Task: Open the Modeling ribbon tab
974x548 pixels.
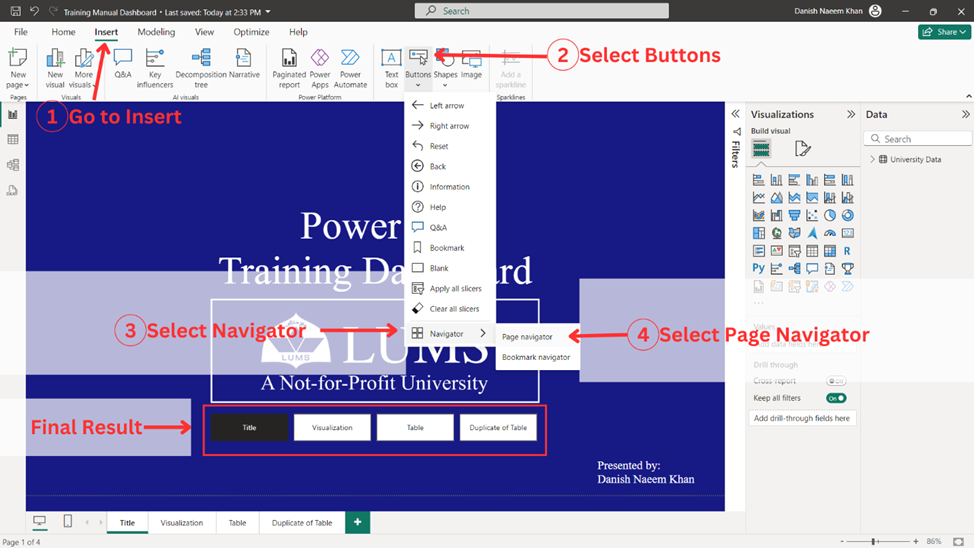Action: click(x=156, y=32)
